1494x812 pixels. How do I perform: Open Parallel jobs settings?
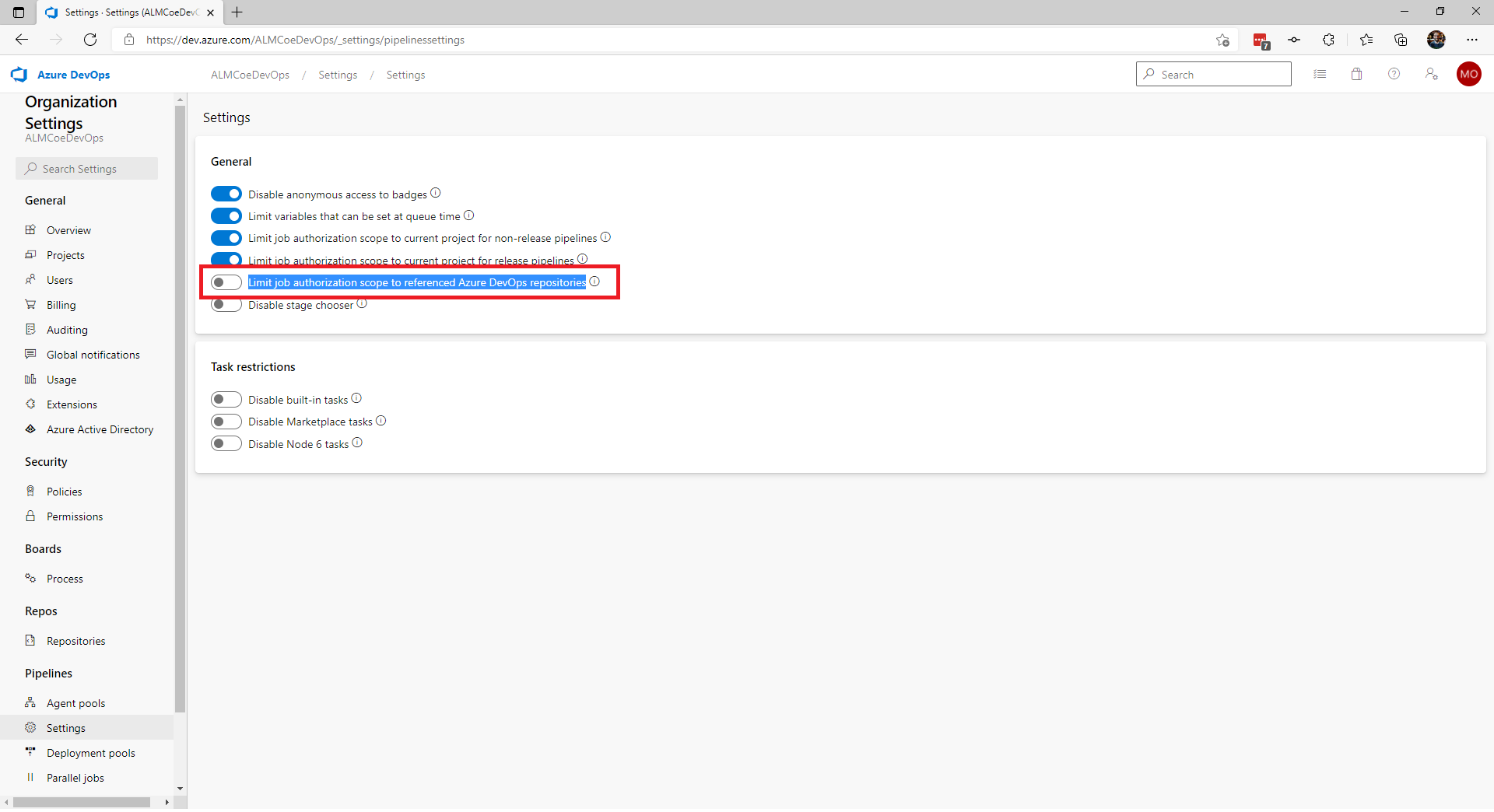pos(75,777)
